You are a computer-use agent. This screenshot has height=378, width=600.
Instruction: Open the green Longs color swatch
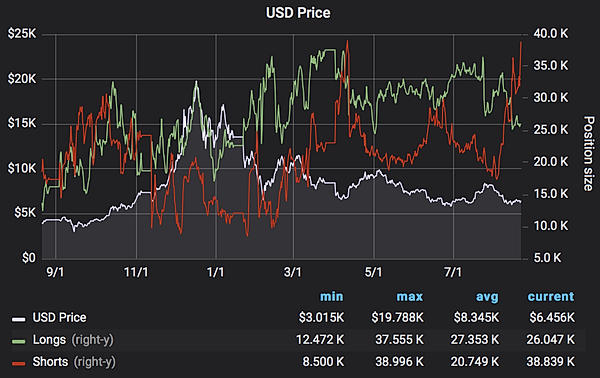pos(18,341)
